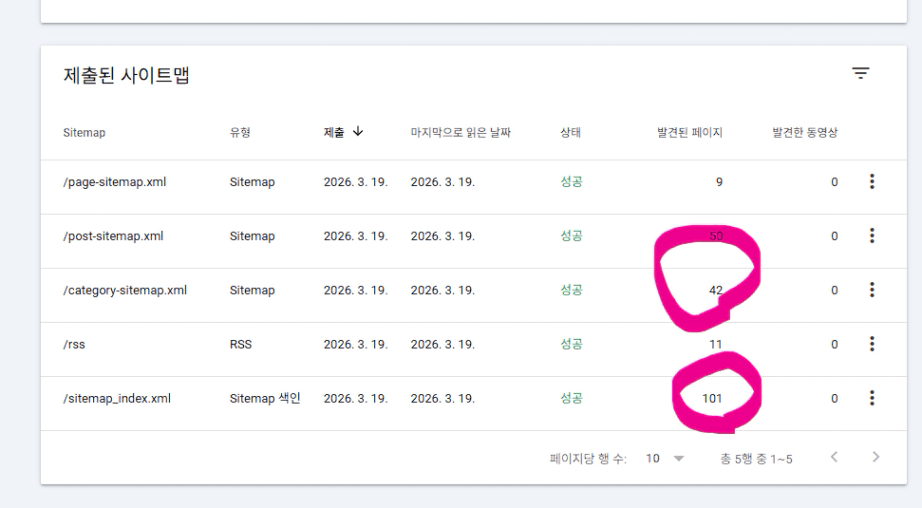Toggle sort arrow on 제출 column
Image resolution: width=922 pixels, height=508 pixels.
click(x=358, y=132)
